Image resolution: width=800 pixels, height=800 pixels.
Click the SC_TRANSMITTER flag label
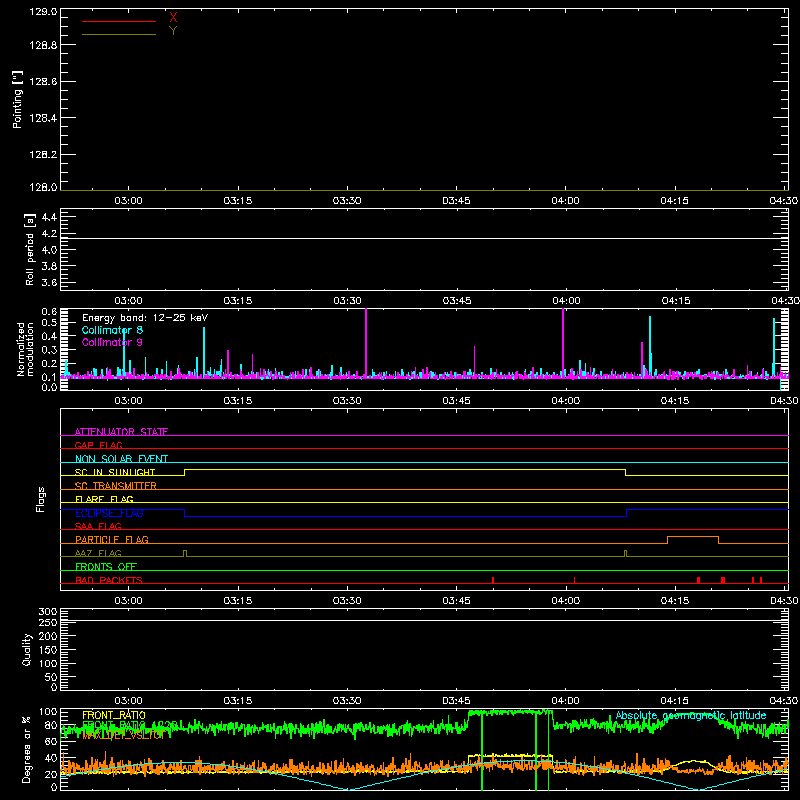[116, 485]
